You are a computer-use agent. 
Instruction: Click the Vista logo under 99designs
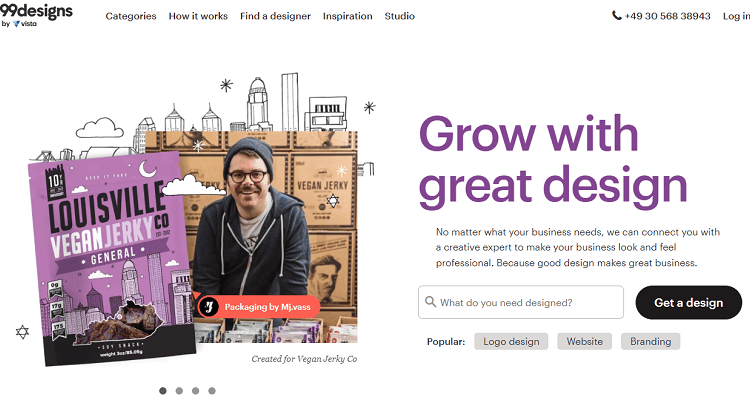(x=25, y=23)
